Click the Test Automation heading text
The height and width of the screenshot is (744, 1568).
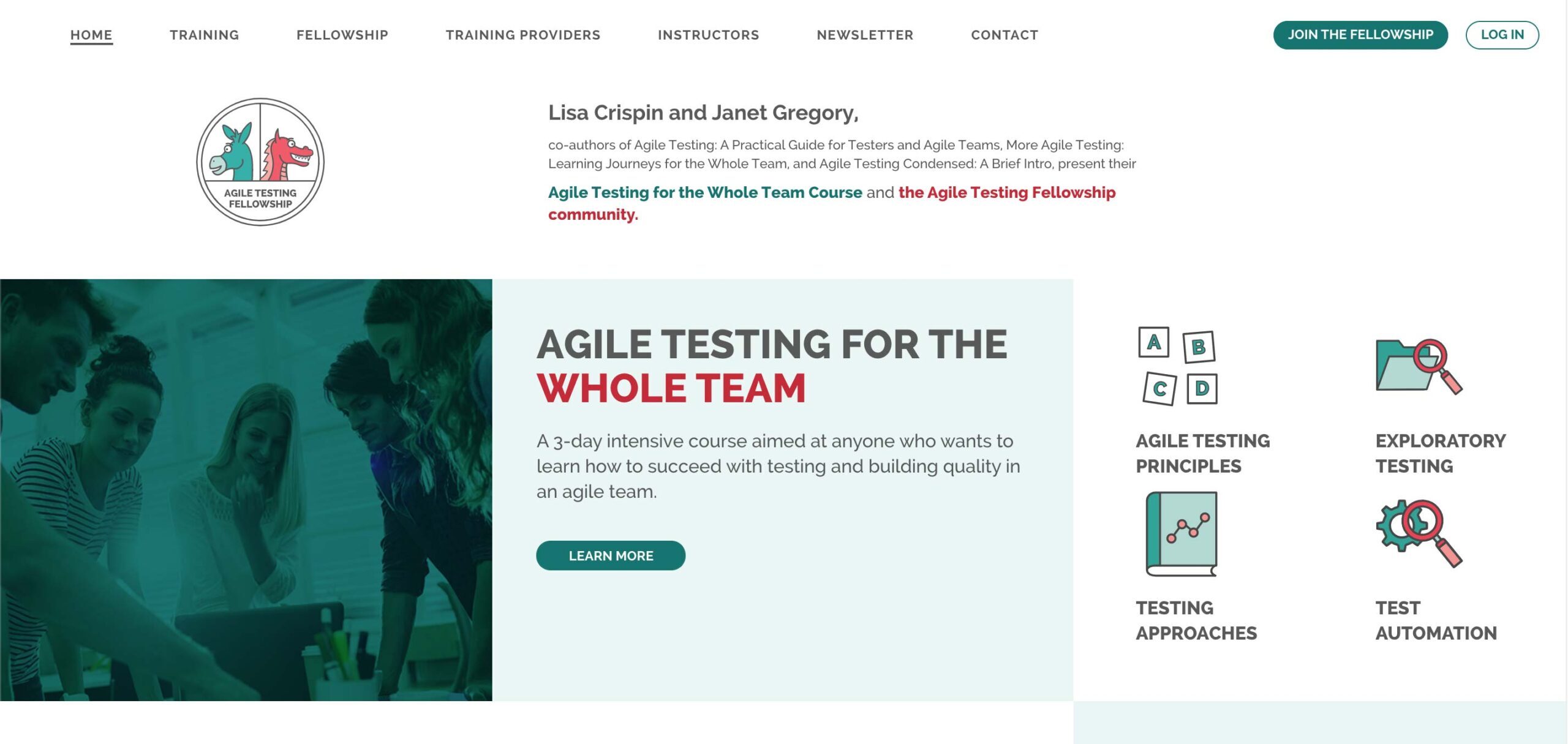pyautogui.click(x=1436, y=620)
